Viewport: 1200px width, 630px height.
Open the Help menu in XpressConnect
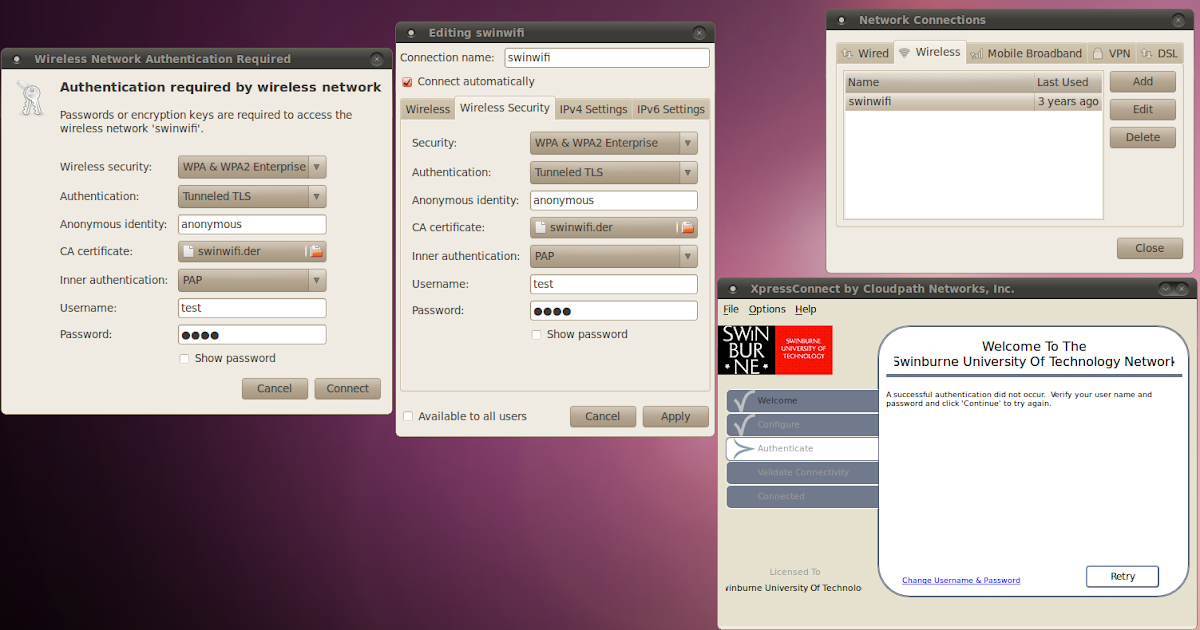pos(805,309)
